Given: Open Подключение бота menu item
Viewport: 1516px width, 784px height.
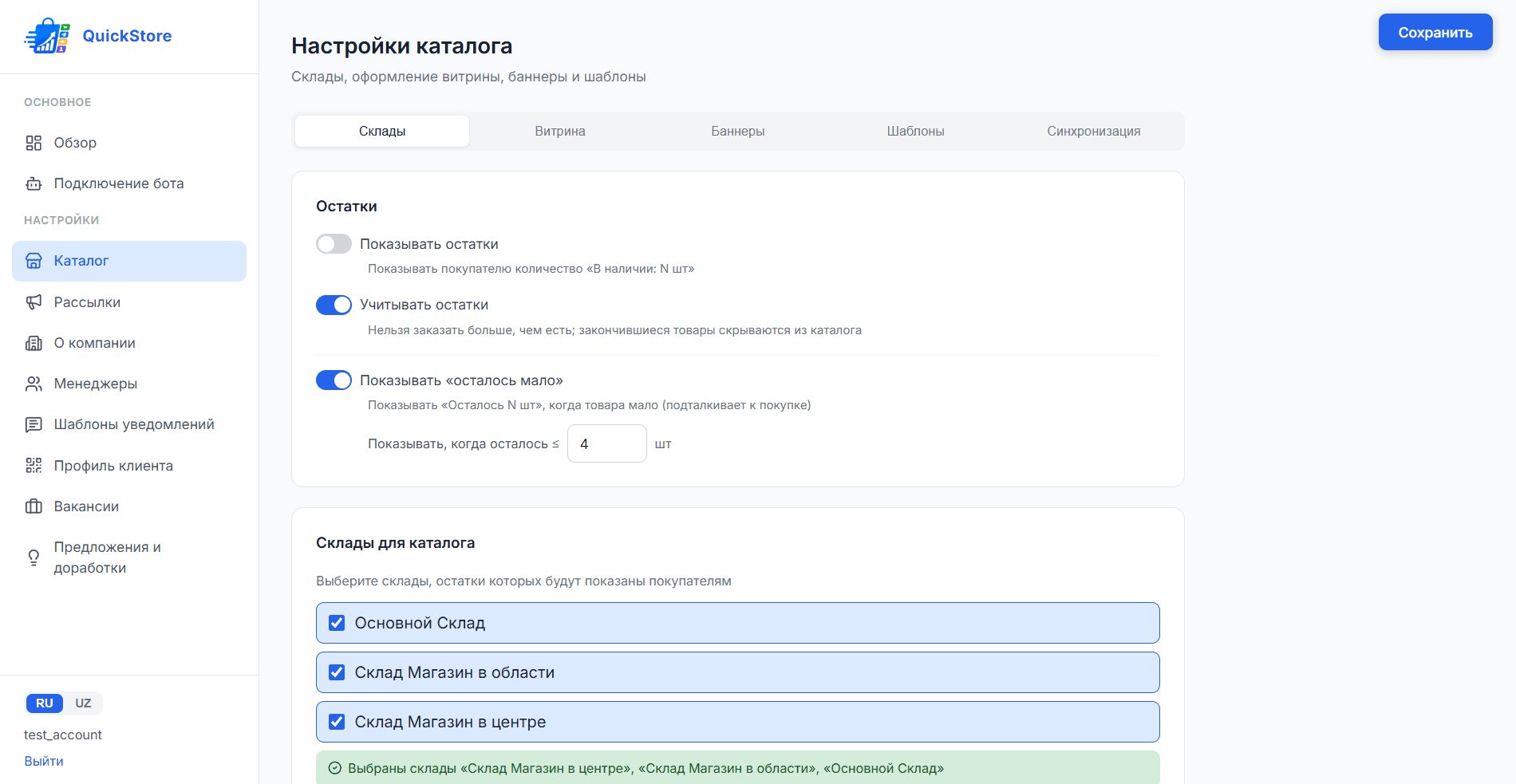Looking at the screenshot, I should (x=129, y=183).
